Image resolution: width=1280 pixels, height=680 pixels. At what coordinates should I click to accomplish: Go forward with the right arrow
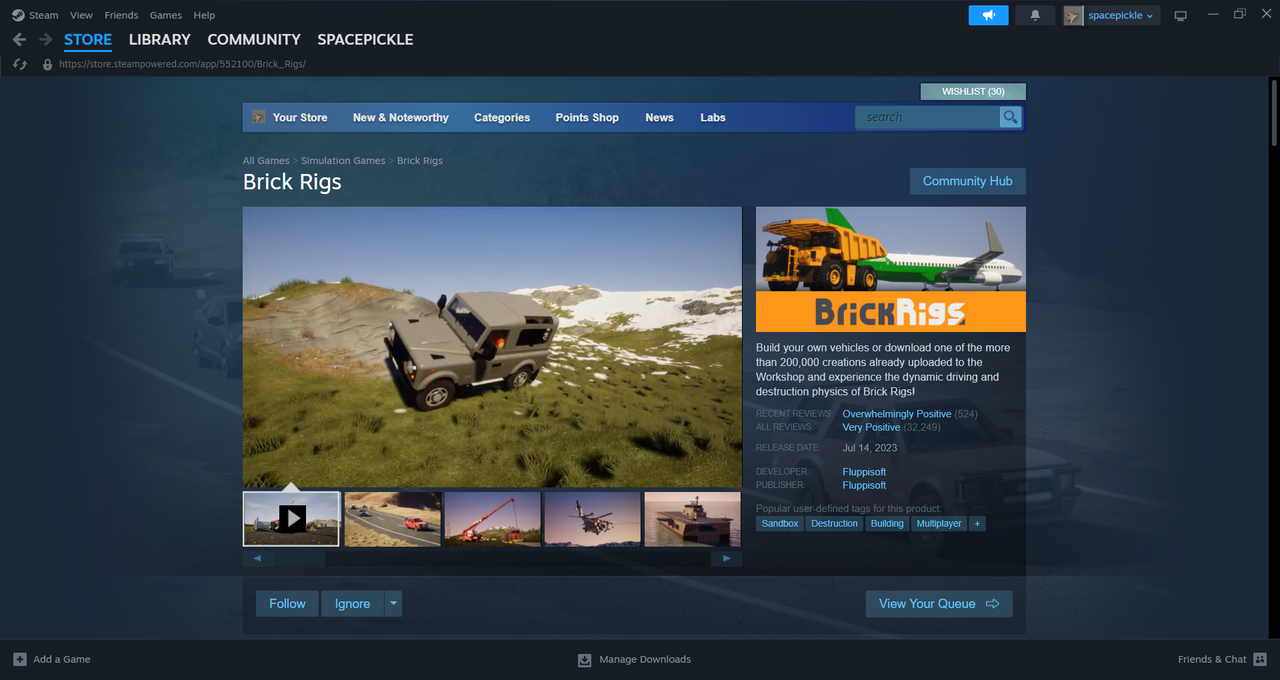(x=45, y=39)
